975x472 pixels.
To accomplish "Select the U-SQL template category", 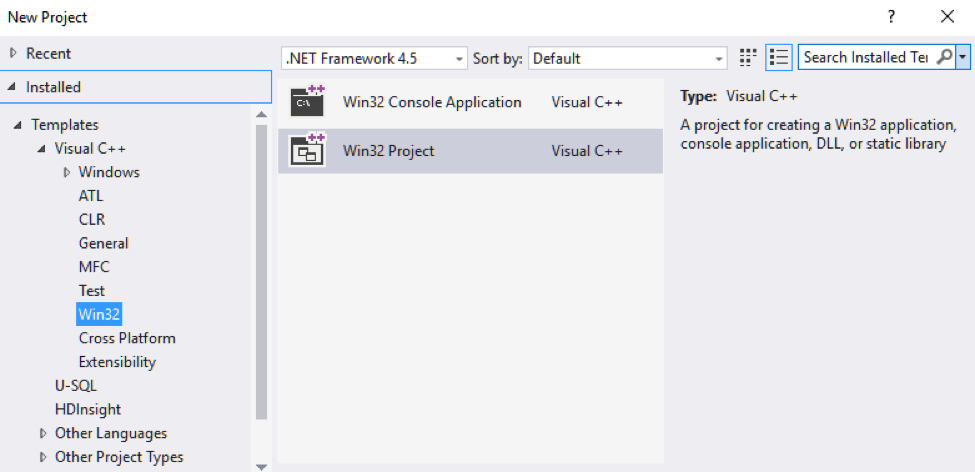I will click(x=76, y=385).
